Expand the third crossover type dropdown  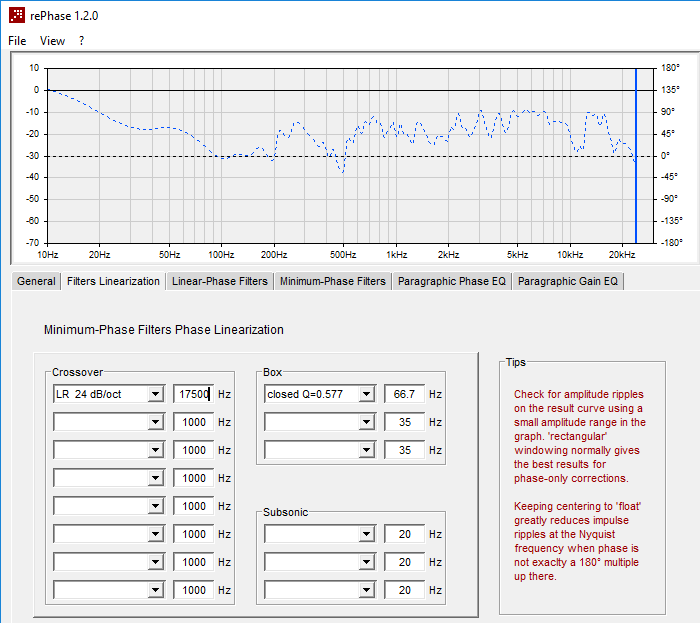(x=156, y=450)
